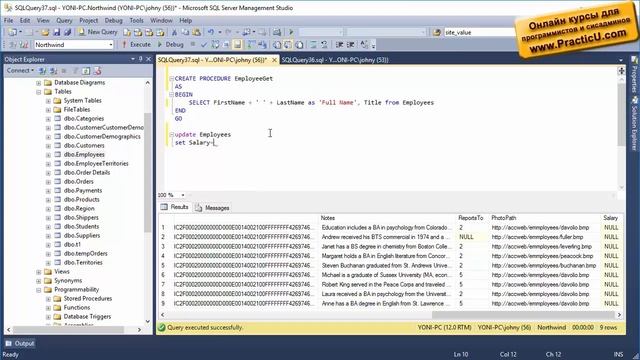Select the Functions folder
640x360 pixels.
coord(77,308)
